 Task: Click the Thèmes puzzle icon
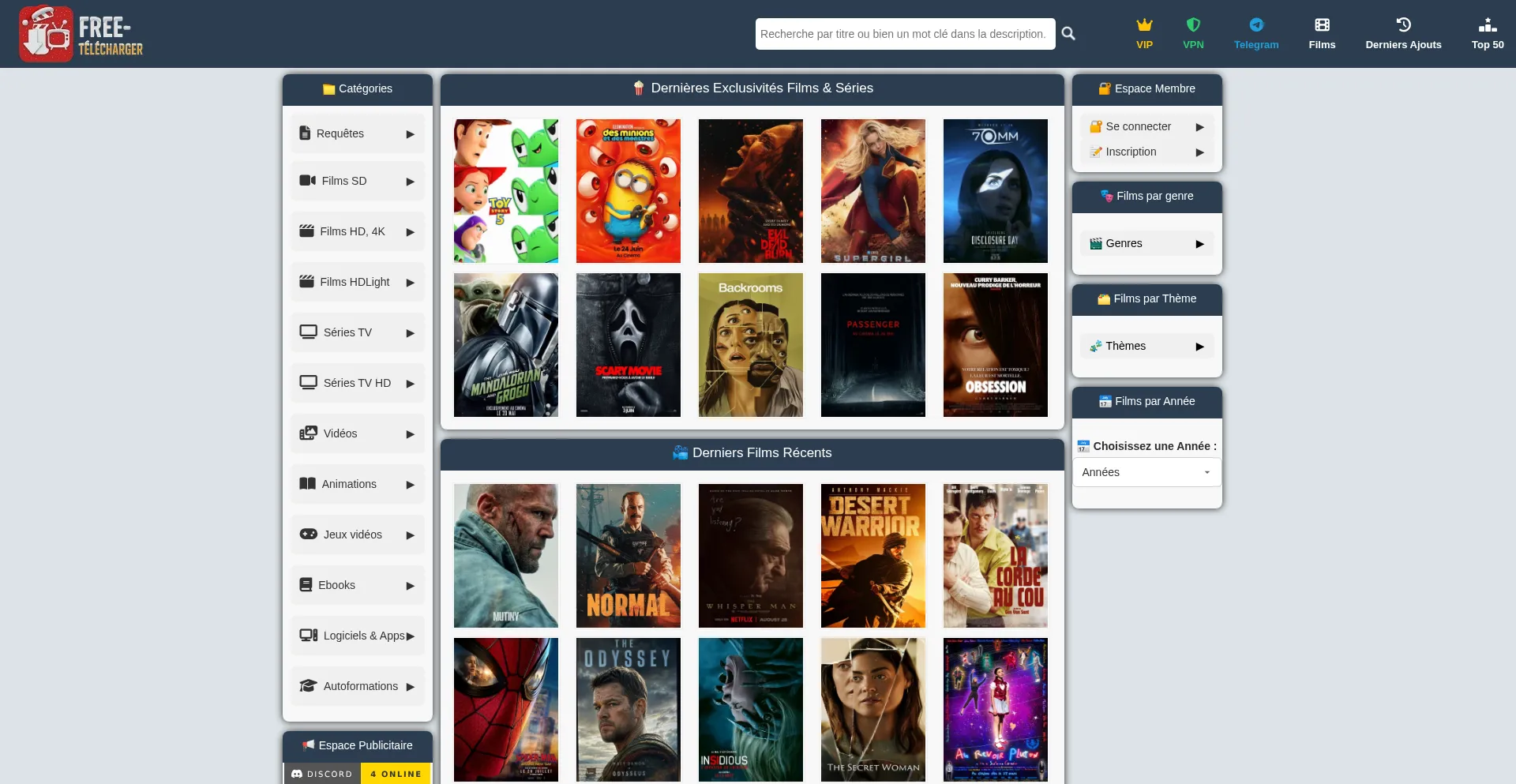[1096, 346]
